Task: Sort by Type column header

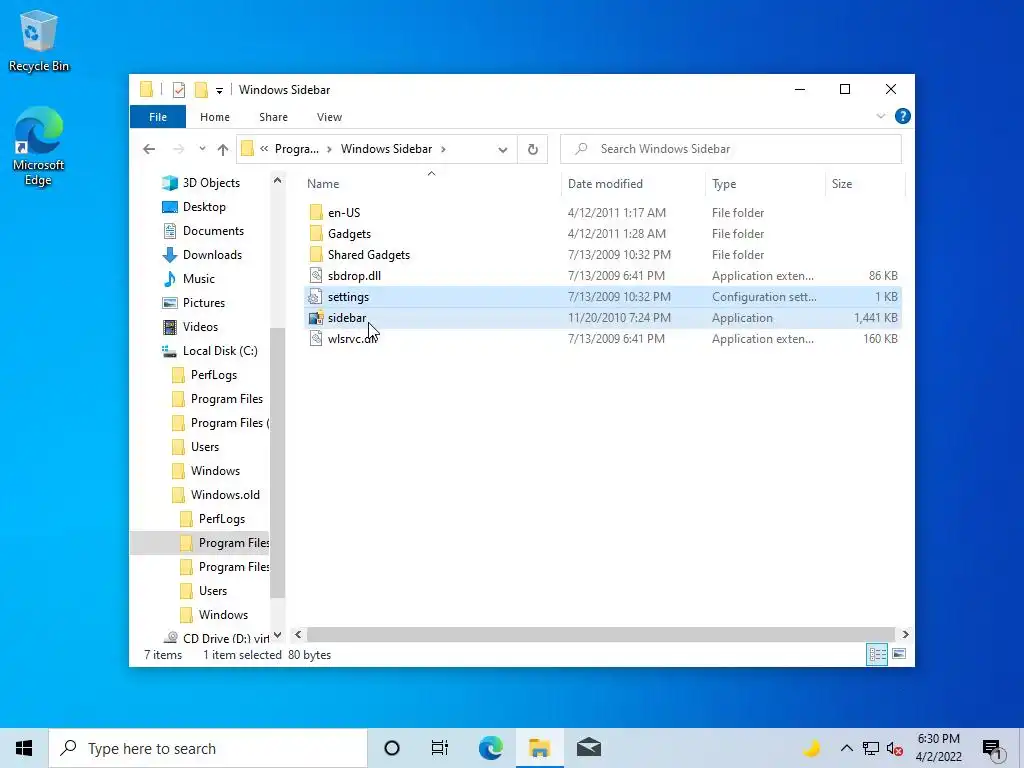Action: (765, 184)
